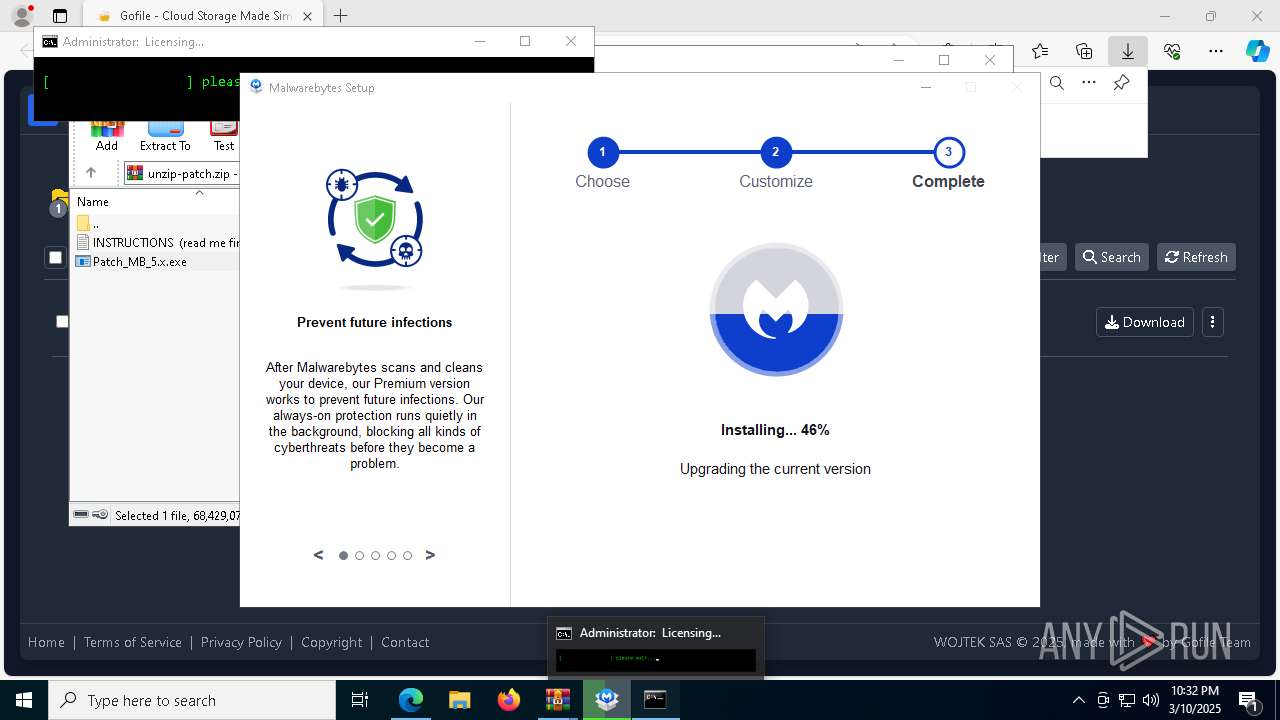Screen dimensions: 1280x720
Task: Click the Test icon in WinRAR toolbar
Action: (x=224, y=134)
